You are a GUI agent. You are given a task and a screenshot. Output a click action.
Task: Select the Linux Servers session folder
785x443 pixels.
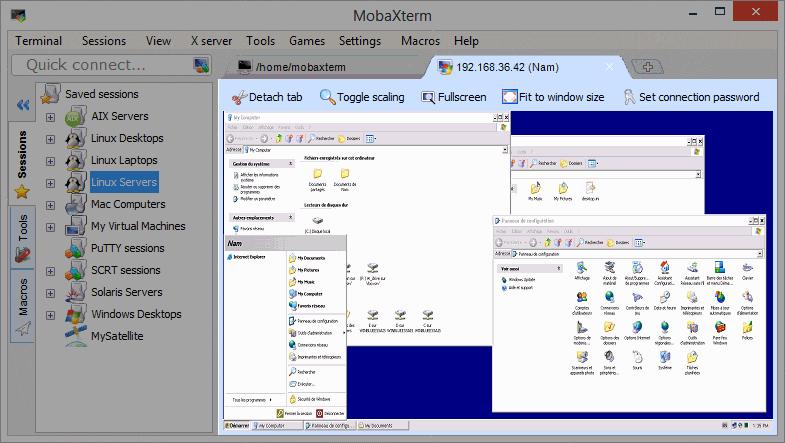pos(124,182)
